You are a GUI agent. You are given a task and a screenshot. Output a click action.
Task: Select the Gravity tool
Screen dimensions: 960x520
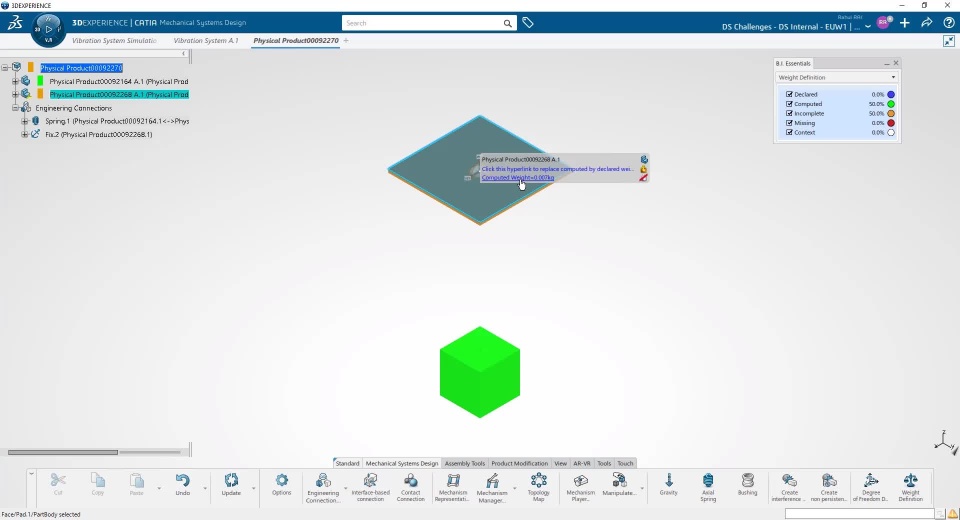(669, 484)
